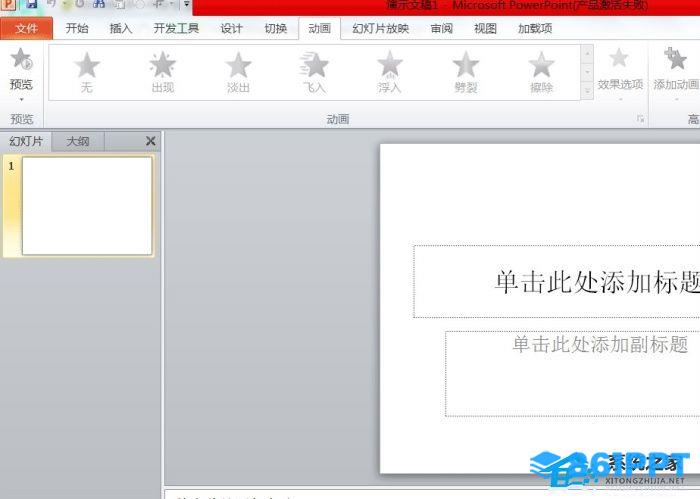
Task: Apply the 擦除 (Wipe) animation
Action: tap(542, 72)
